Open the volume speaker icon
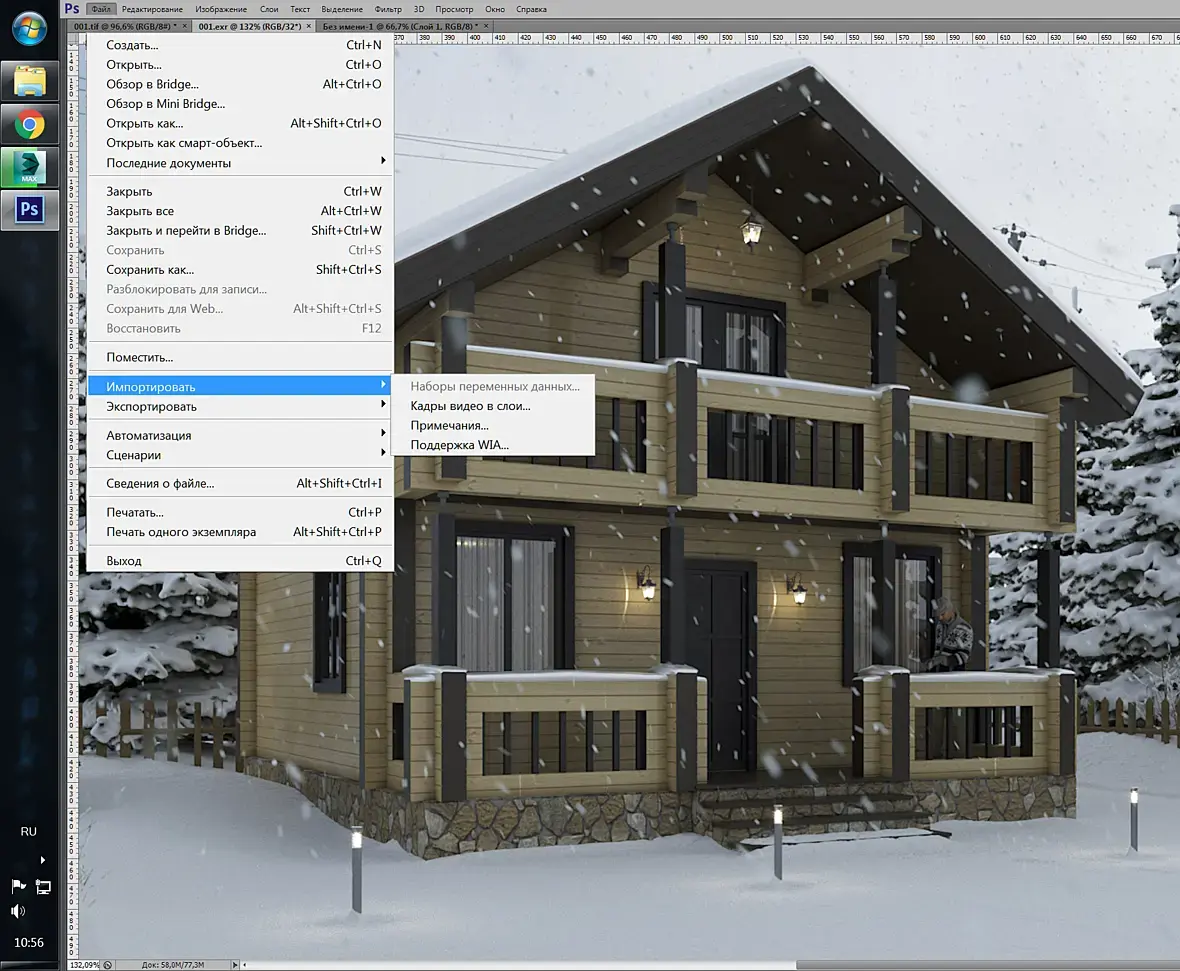The width and height of the screenshot is (1180, 971). pyautogui.click(x=19, y=912)
